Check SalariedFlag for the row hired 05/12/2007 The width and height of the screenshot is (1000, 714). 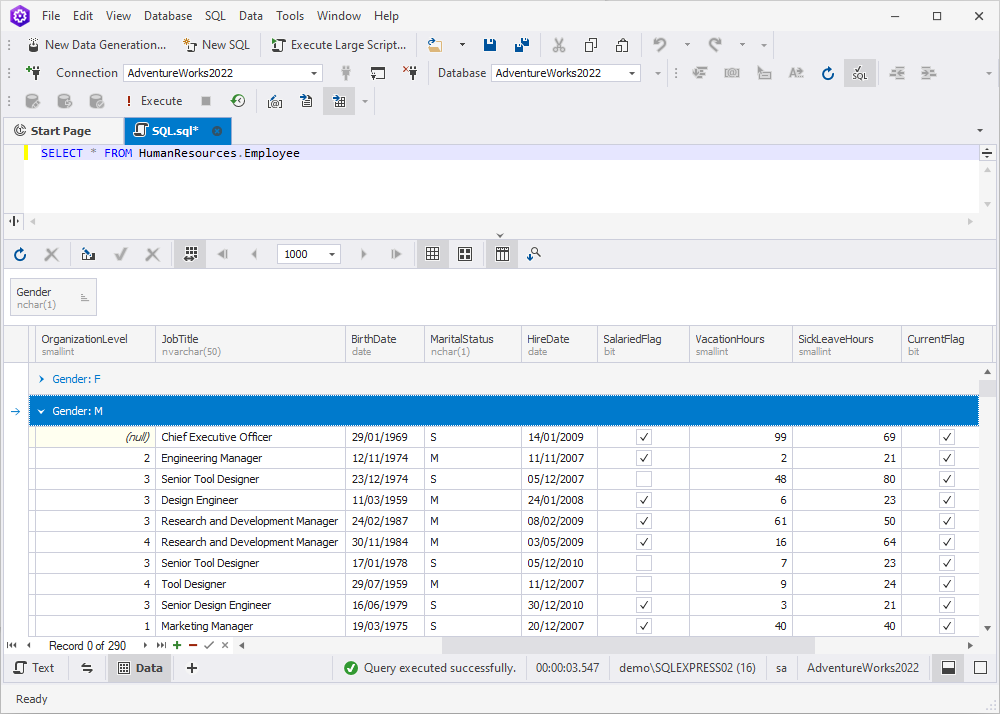click(x=643, y=479)
